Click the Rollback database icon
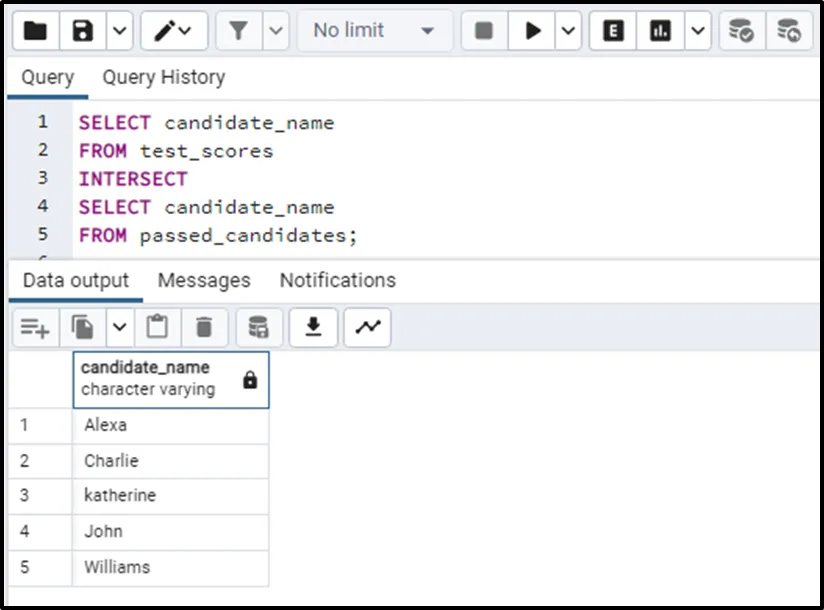824x610 pixels. pyautogui.click(x=789, y=31)
